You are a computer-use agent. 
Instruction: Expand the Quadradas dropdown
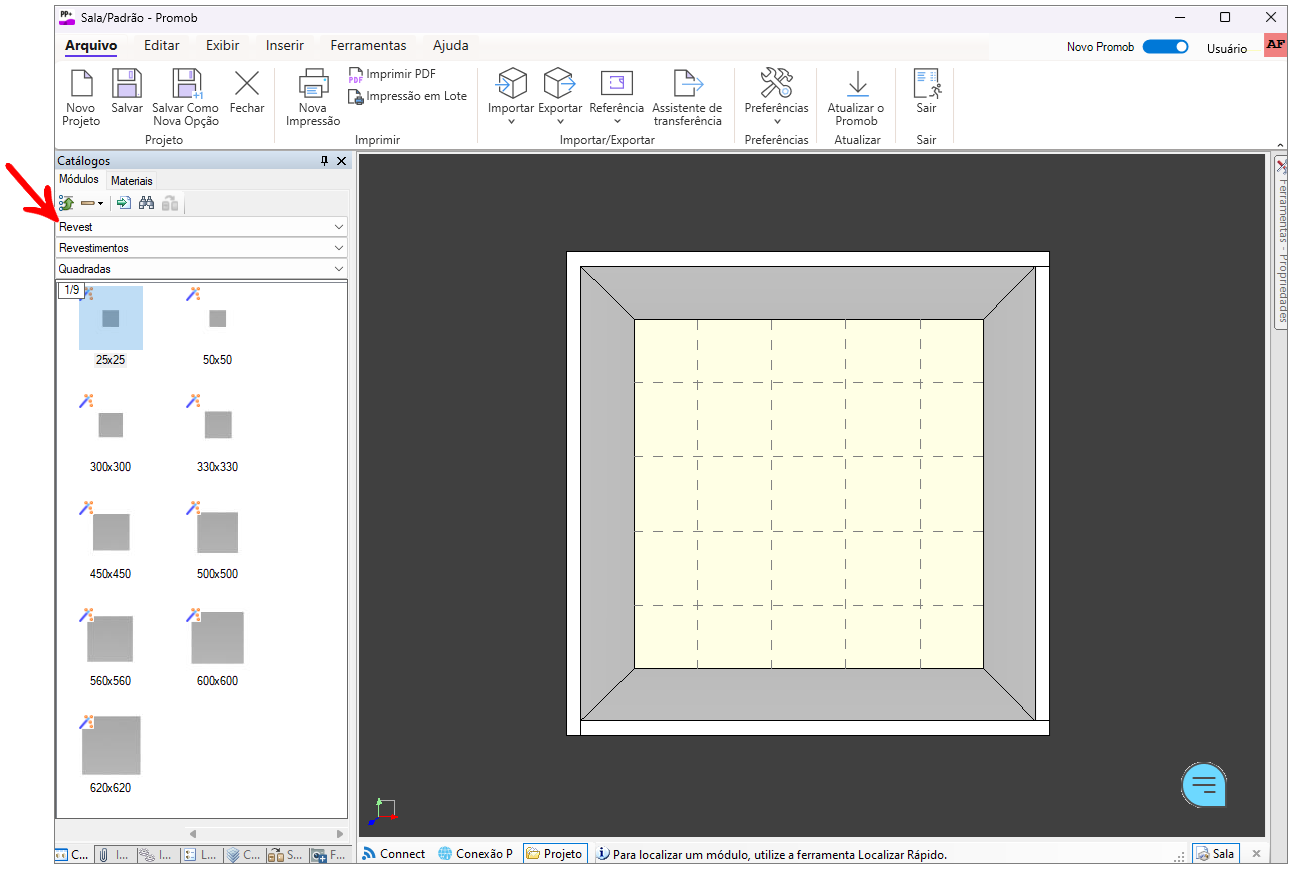[338, 269]
